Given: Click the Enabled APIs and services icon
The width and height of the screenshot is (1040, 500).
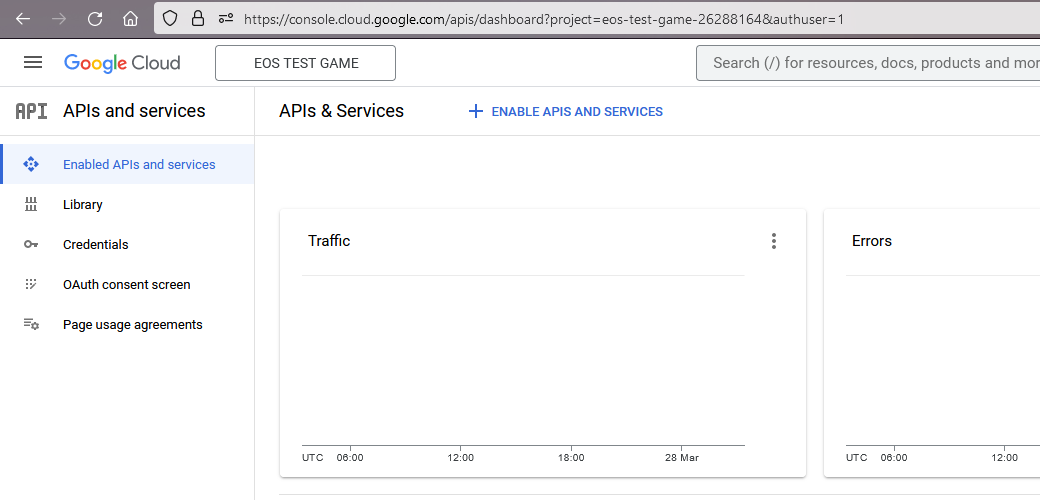Looking at the screenshot, I should pos(31,164).
